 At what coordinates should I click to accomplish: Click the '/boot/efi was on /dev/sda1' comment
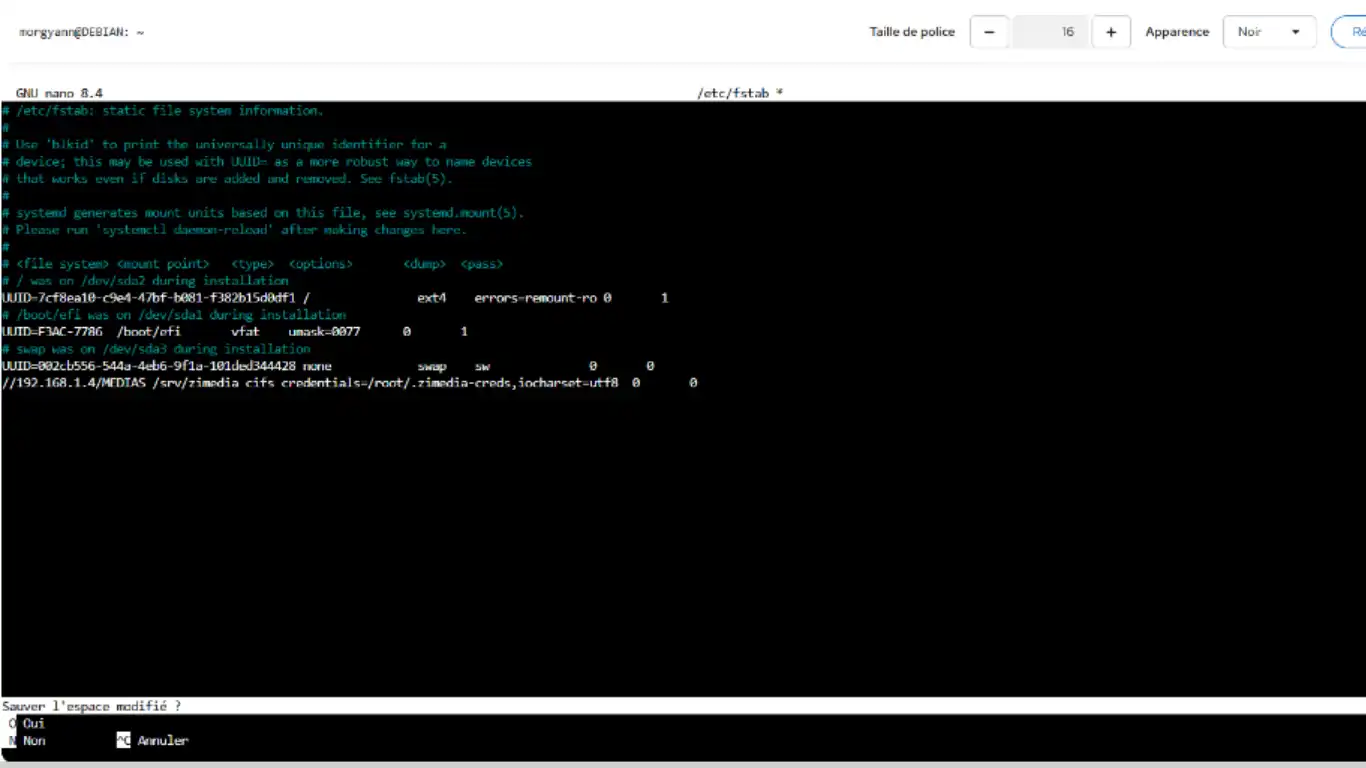pyautogui.click(x=174, y=315)
